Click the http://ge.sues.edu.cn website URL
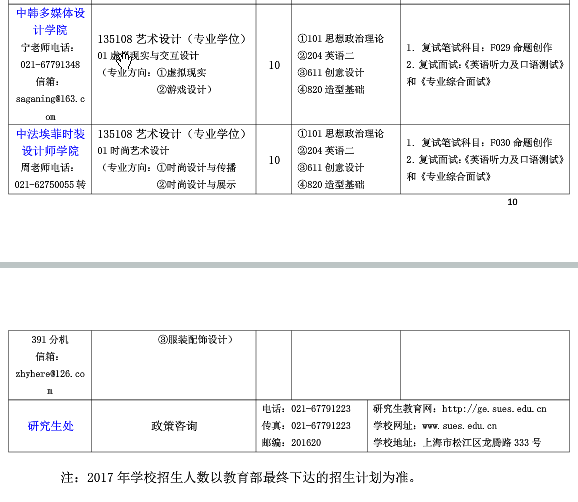The height and width of the screenshot is (502, 578). pos(494,409)
